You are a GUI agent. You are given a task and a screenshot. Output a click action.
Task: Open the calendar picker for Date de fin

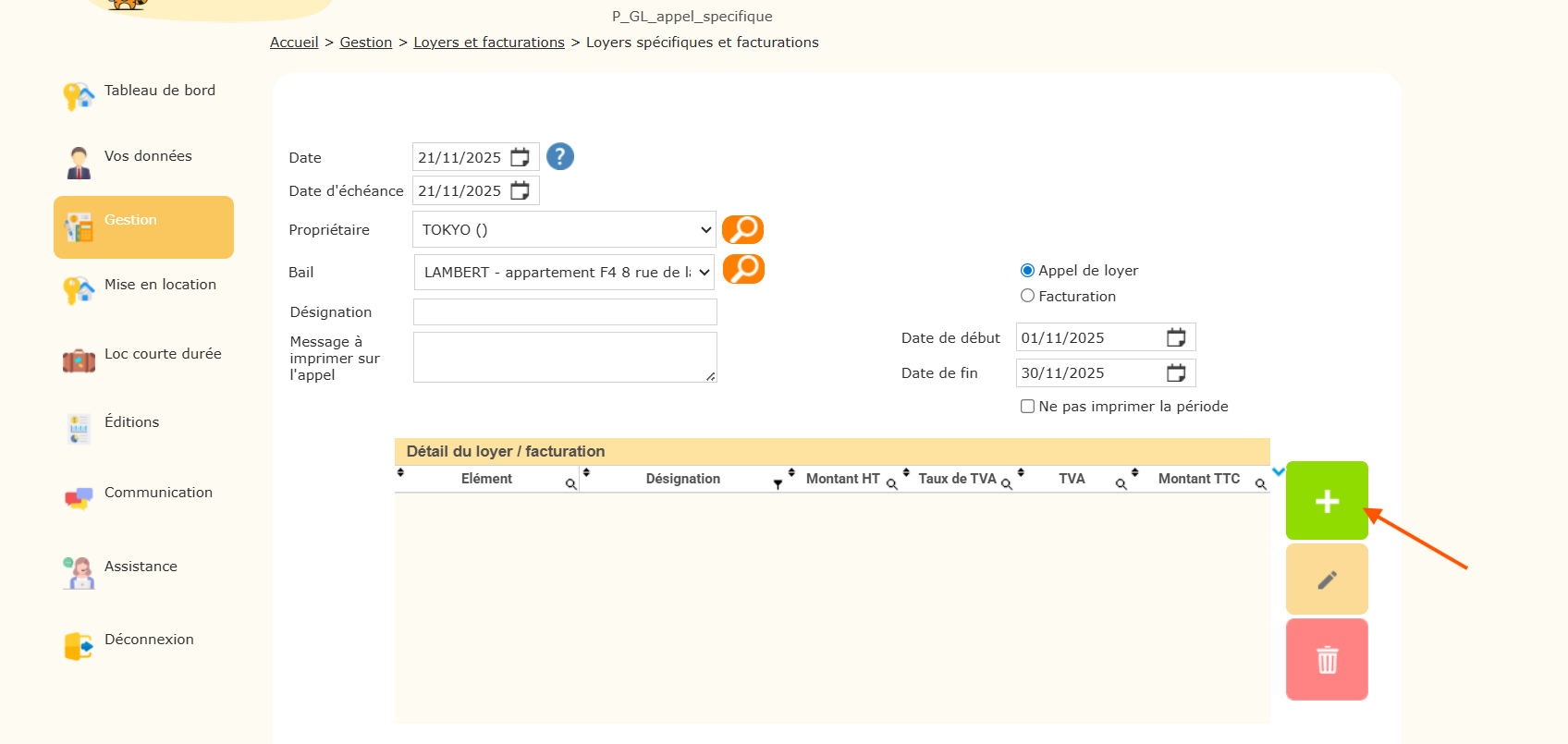click(x=1175, y=372)
